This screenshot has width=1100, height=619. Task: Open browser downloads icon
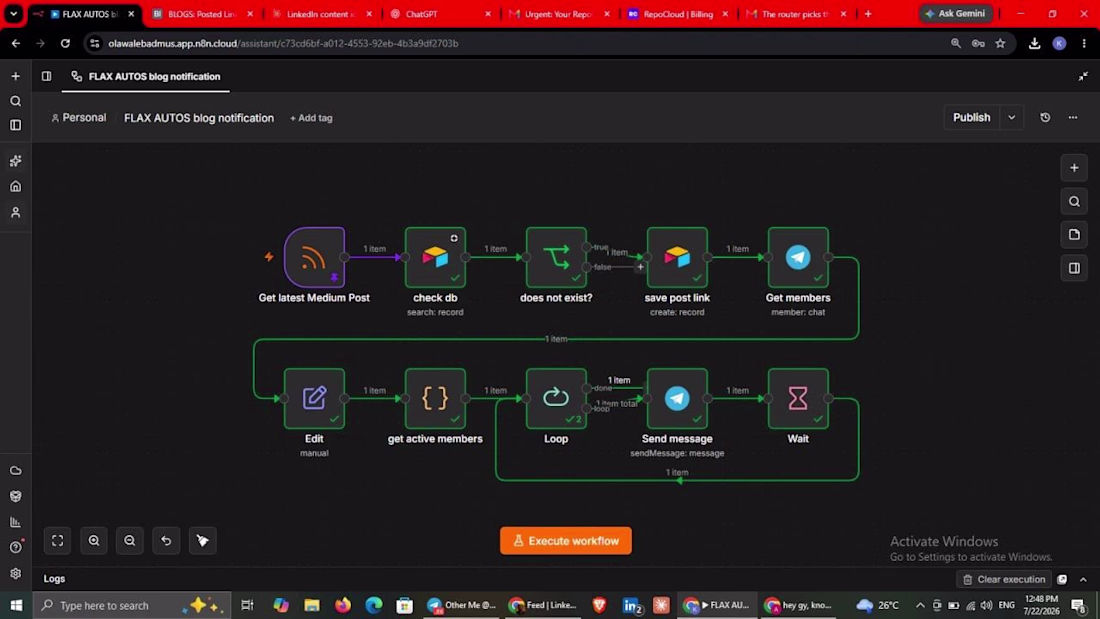1034,44
